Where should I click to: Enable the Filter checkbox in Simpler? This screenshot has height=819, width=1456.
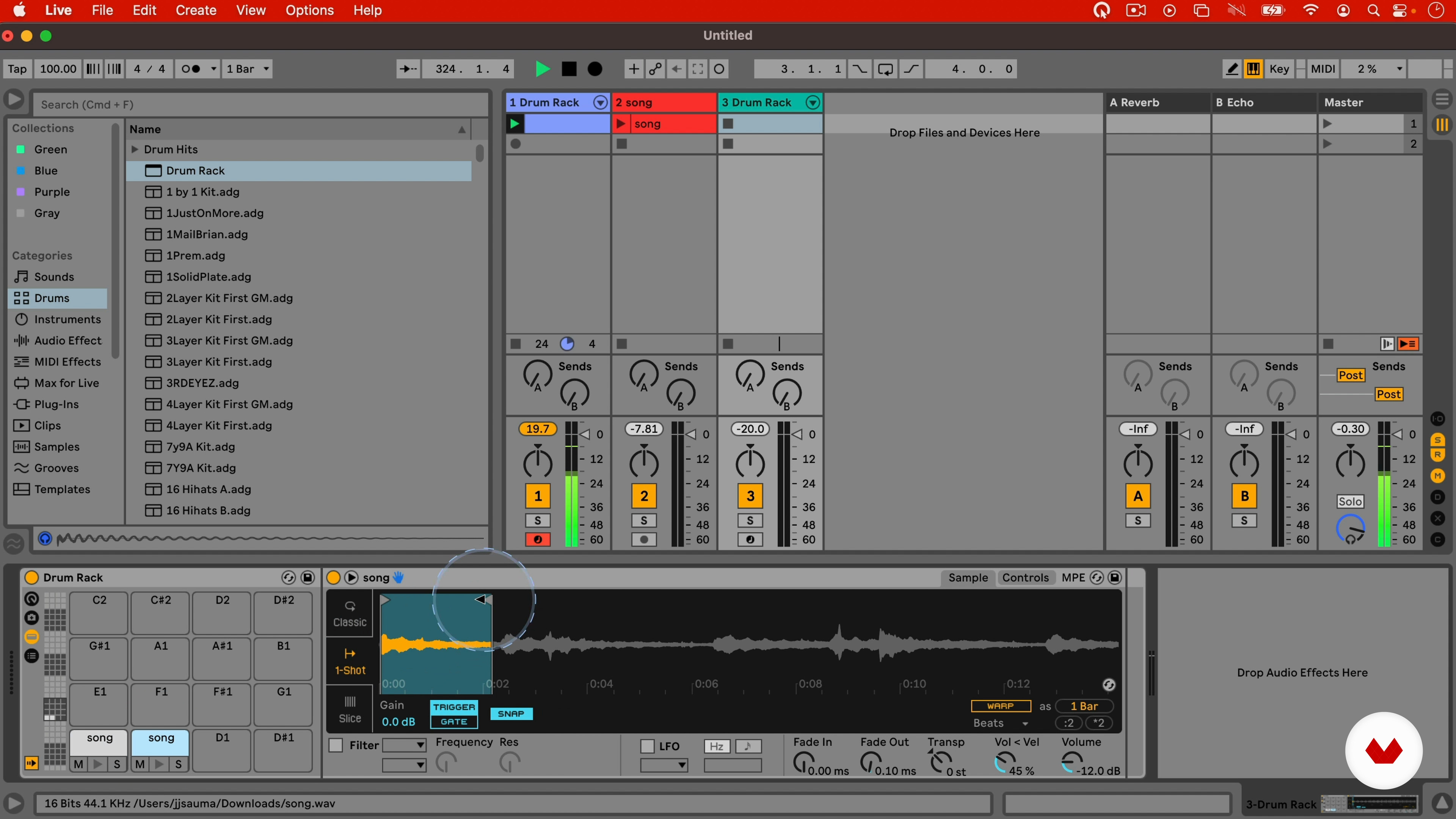click(x=336, y=745)
